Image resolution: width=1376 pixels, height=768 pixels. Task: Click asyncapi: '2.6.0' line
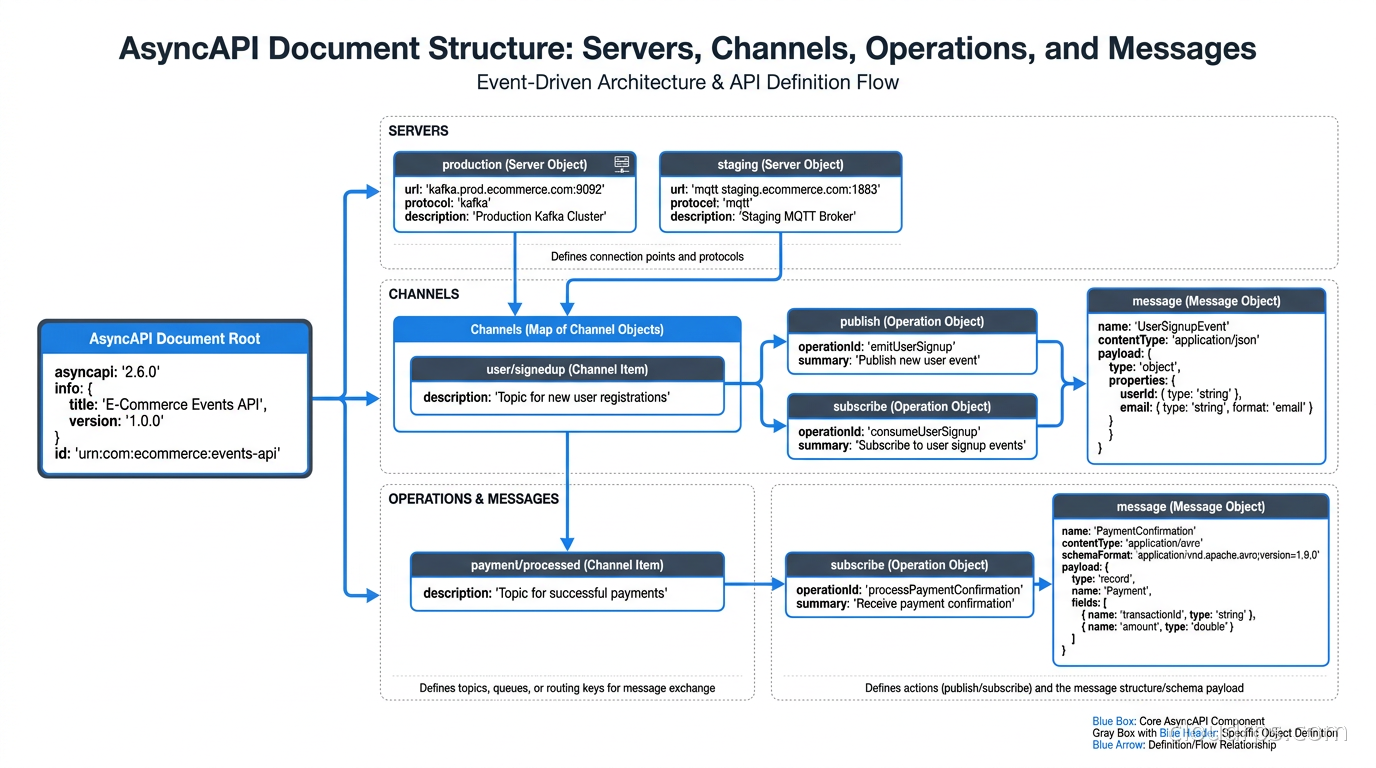(107, 371)
